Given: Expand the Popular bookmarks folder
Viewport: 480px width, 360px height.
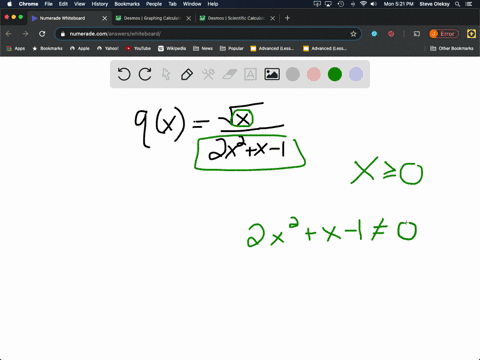Looking at the screenshot, I should [232, 48].
